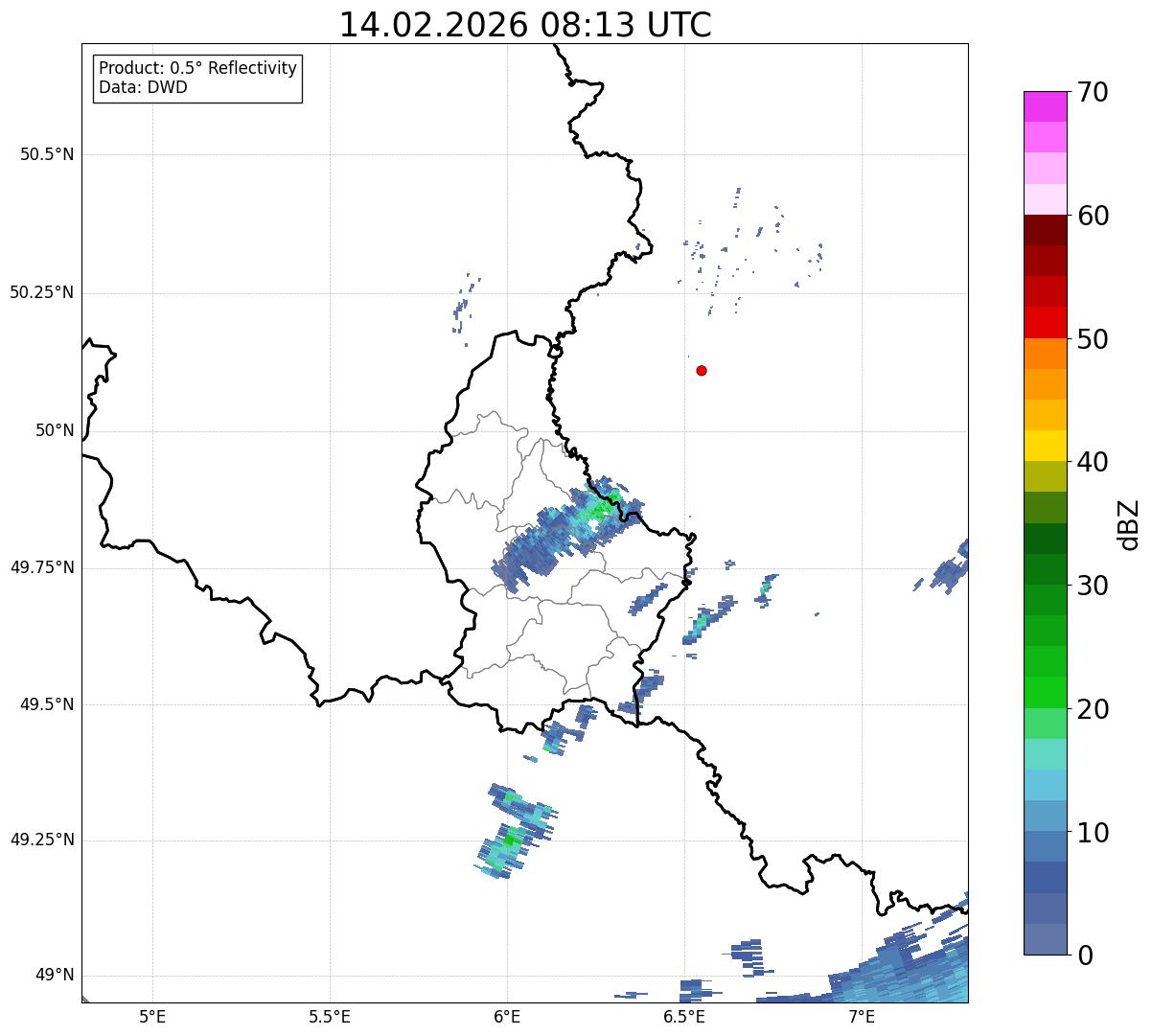Click the 'dBZ' colorbar axis label

(x=1129, y=524)
